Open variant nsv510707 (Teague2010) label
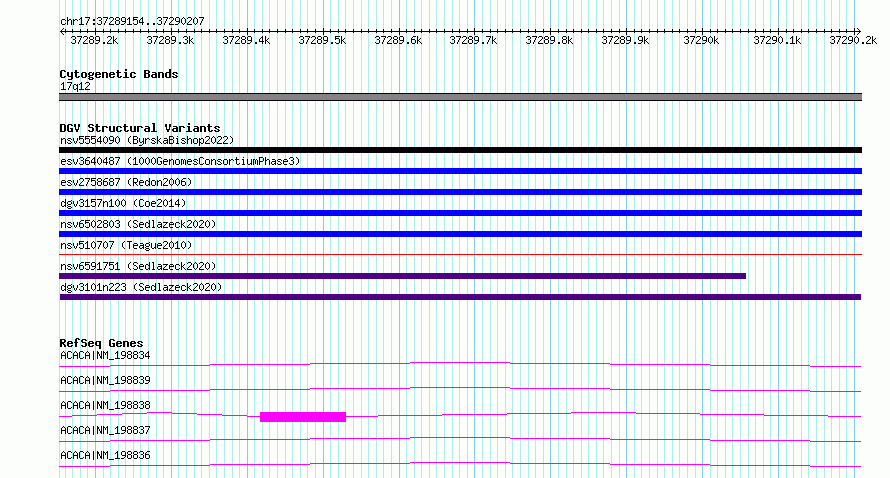Screen dimensions: 890x478 pos(126,245)
